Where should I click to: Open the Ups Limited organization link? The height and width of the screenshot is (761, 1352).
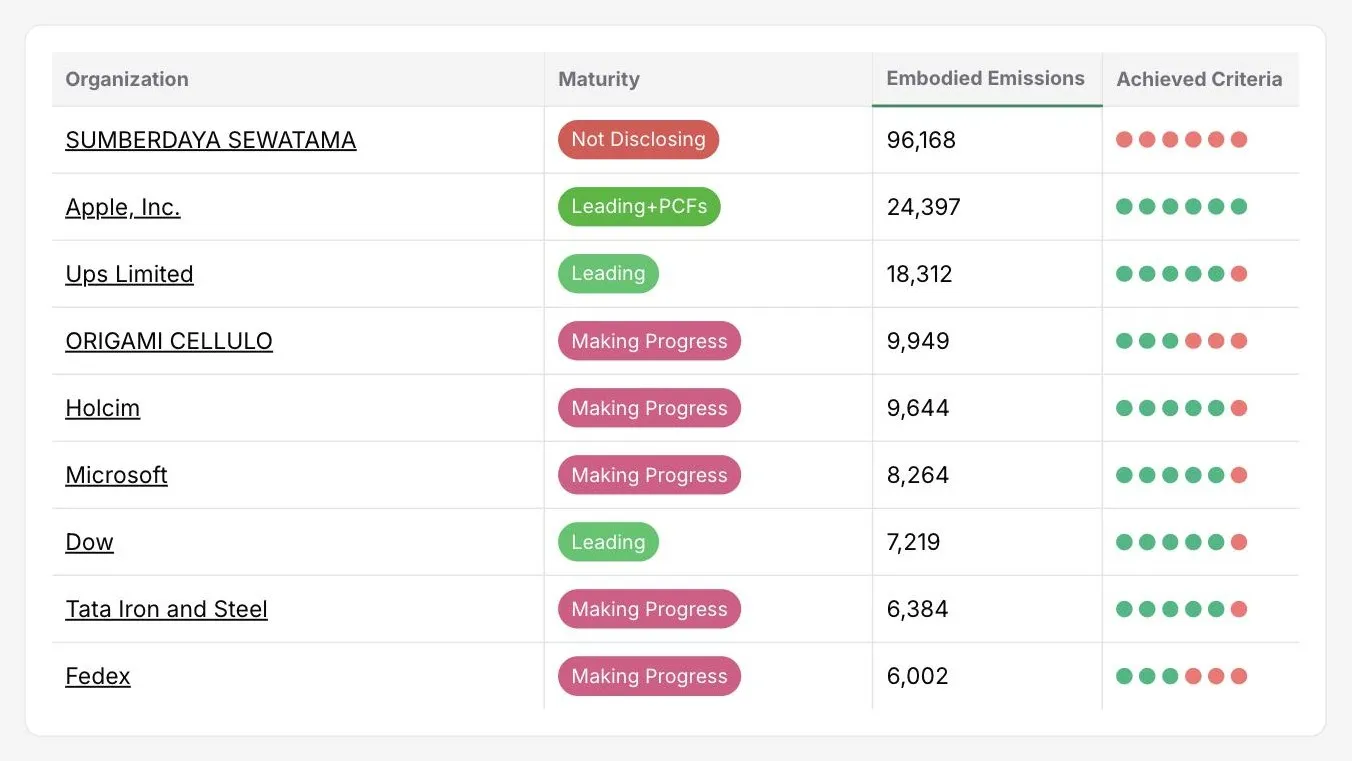pos(129,274)
